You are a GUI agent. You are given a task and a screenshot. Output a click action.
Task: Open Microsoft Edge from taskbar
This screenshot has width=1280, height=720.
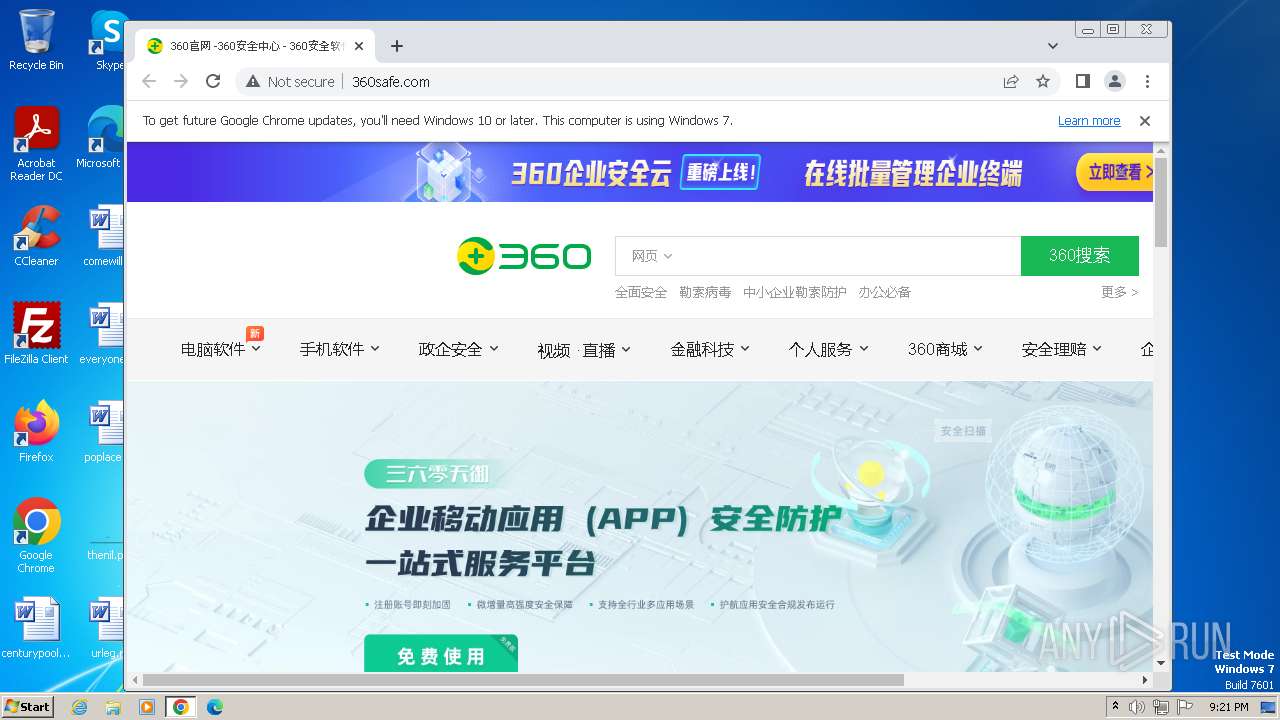coord(214,707)
